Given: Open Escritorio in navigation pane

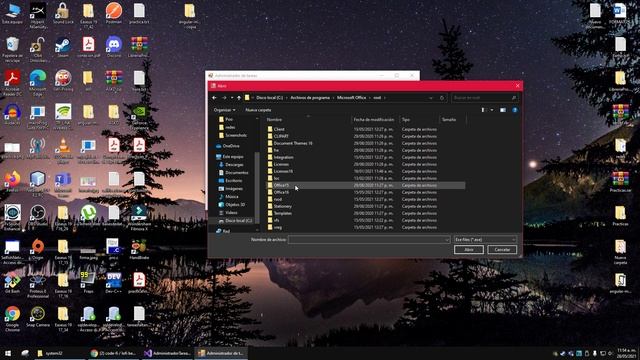Looking at the screenshot, I should tap(233, 181).
